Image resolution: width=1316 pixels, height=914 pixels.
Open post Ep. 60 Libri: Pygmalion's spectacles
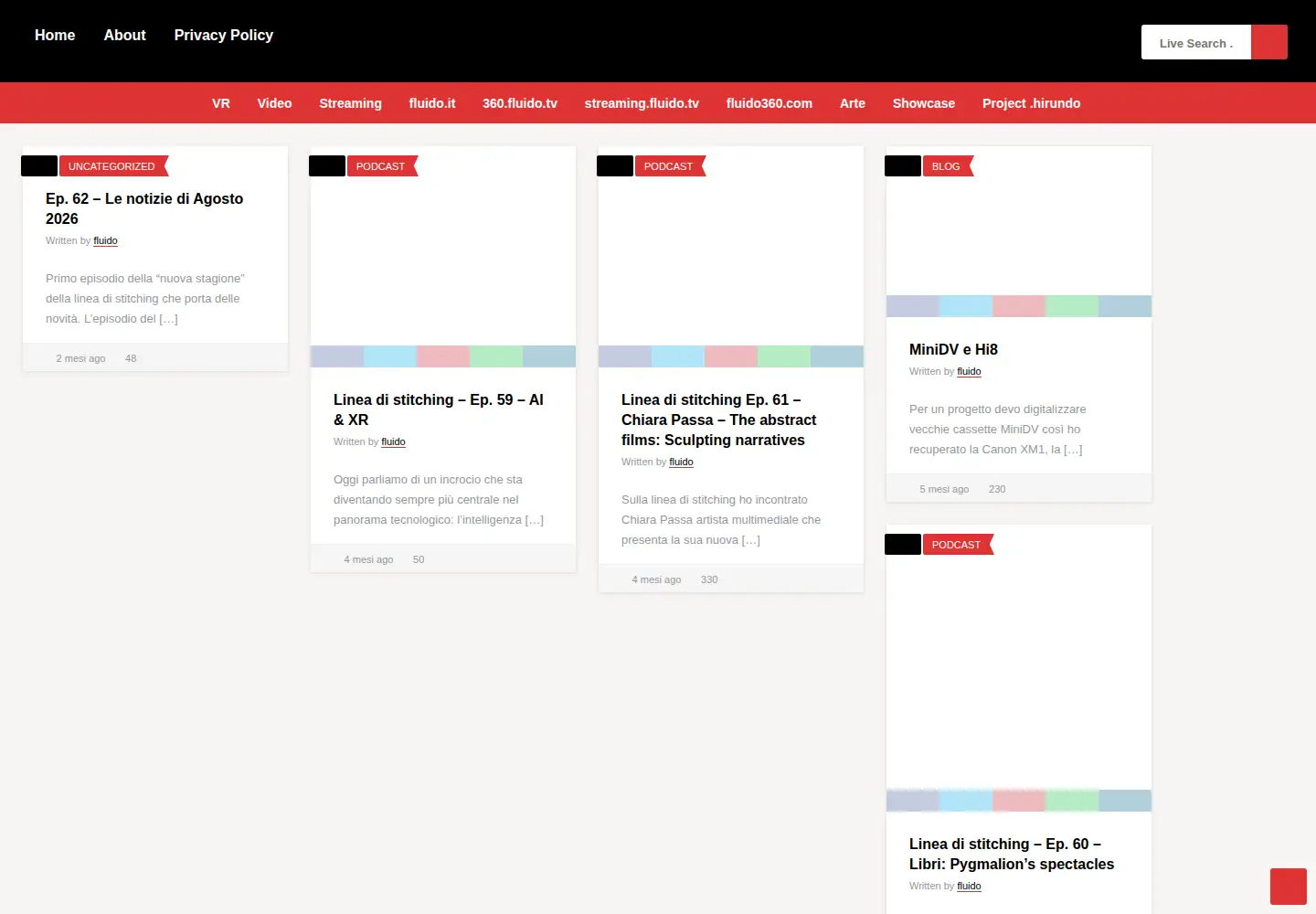pyautogui.click(x=1012, y=854)
